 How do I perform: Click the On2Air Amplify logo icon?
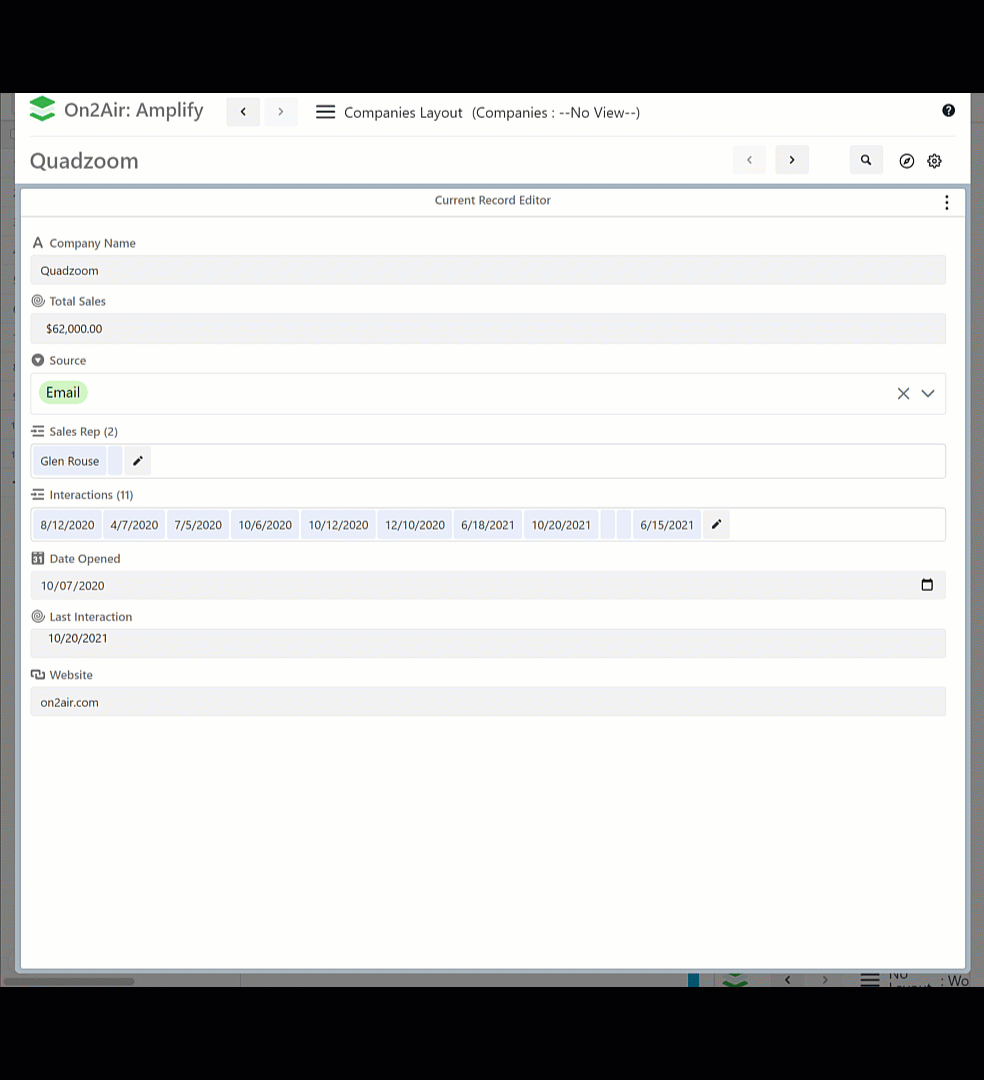[43, 109]
